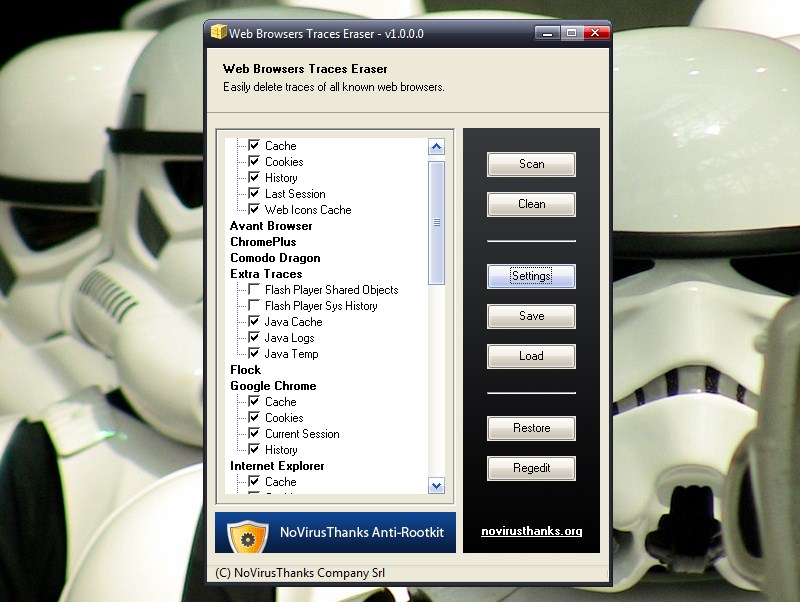This screenshot has width=800, height=602.
Task: Open the Settings dialog
Action: [531, 276]
